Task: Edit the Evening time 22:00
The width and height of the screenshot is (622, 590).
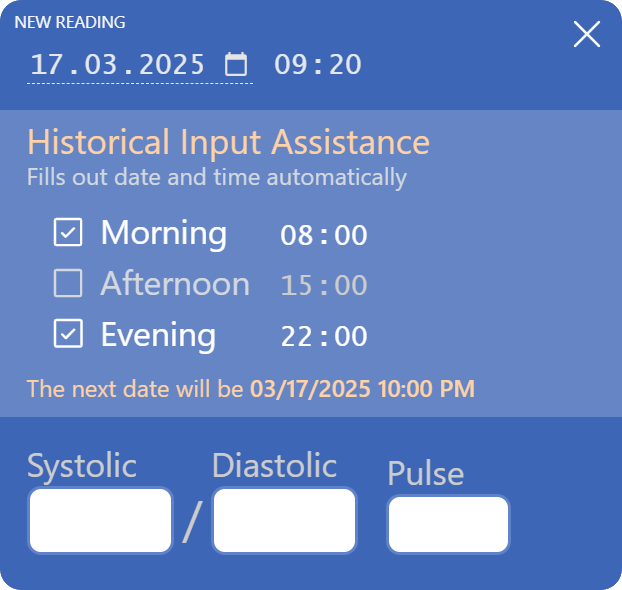Action: coord(324,337)
